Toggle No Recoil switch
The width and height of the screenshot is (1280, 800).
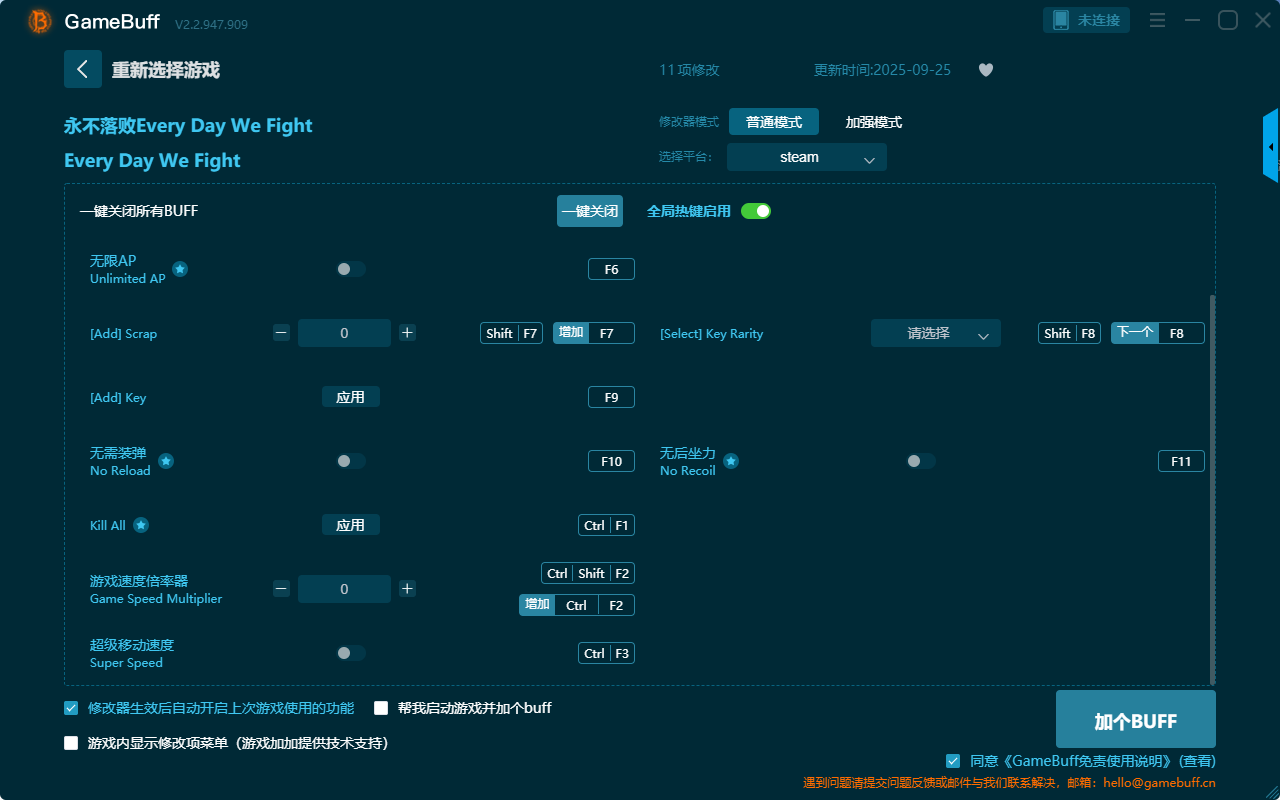(x=921, y=461)
